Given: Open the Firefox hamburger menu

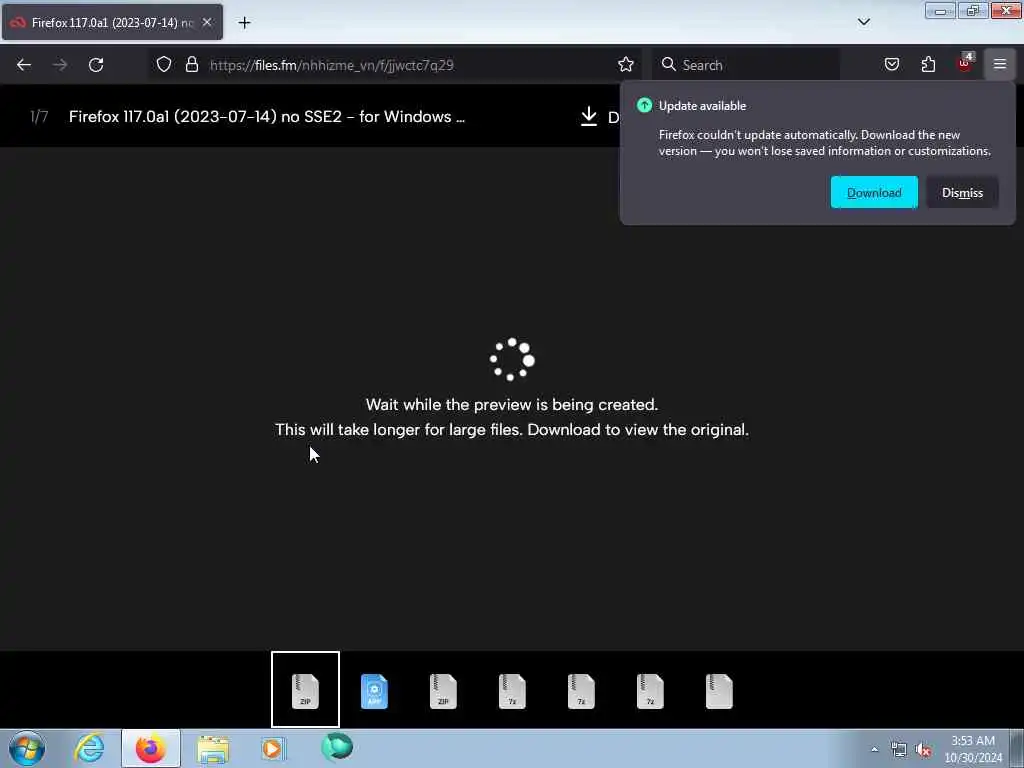Looking at the screenshot, I should coord(999,64).
